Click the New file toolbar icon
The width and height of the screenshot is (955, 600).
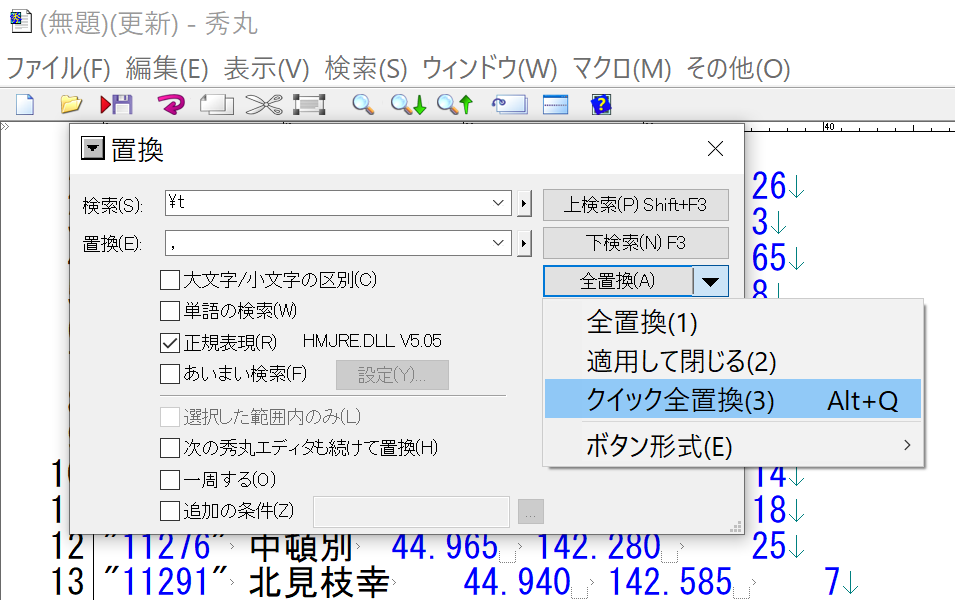pos(25,105)
